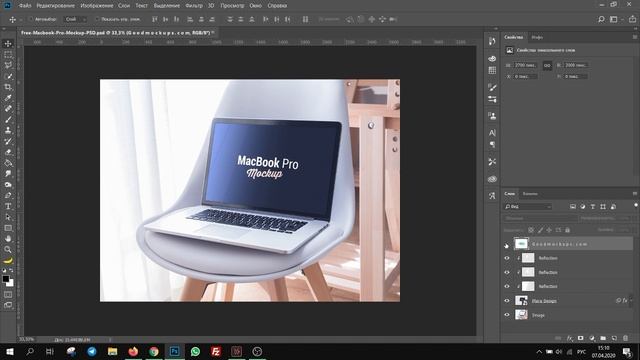Select the Pen tool
Screen dimensions: 640x360
click(8, 196)
